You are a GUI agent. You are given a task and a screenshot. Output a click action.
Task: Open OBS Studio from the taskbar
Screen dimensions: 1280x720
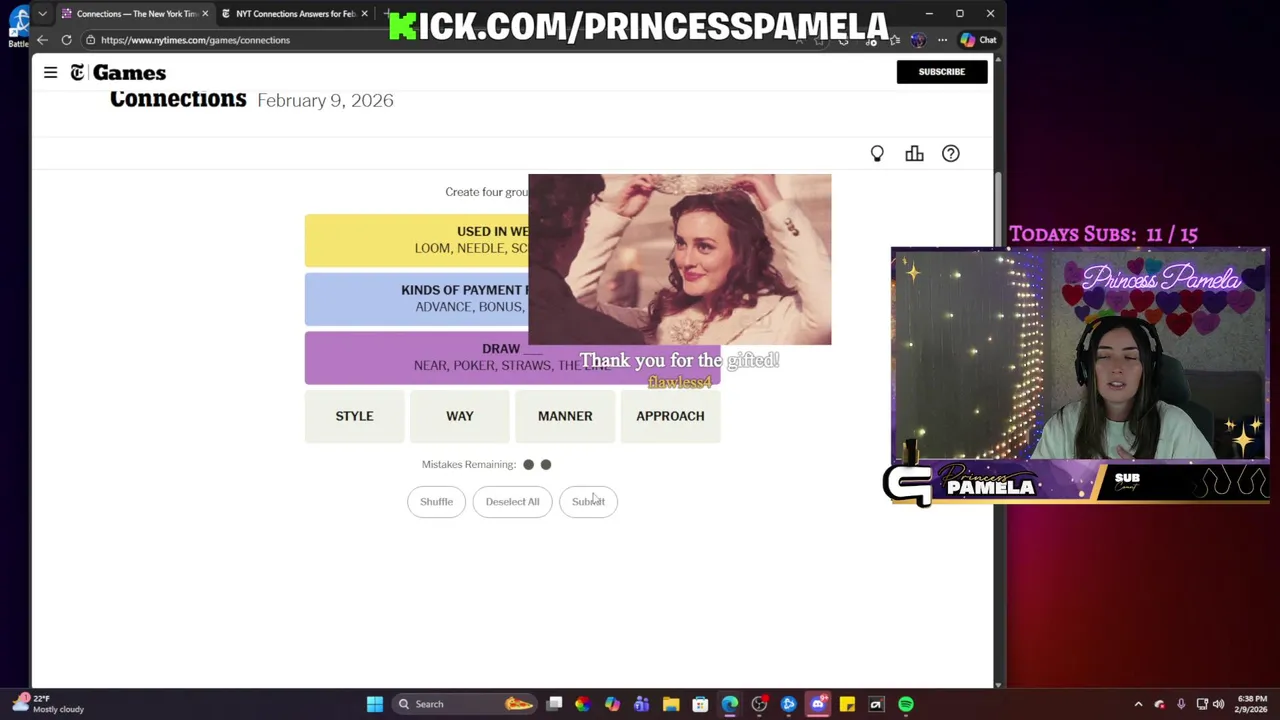[x=759, y=704]
